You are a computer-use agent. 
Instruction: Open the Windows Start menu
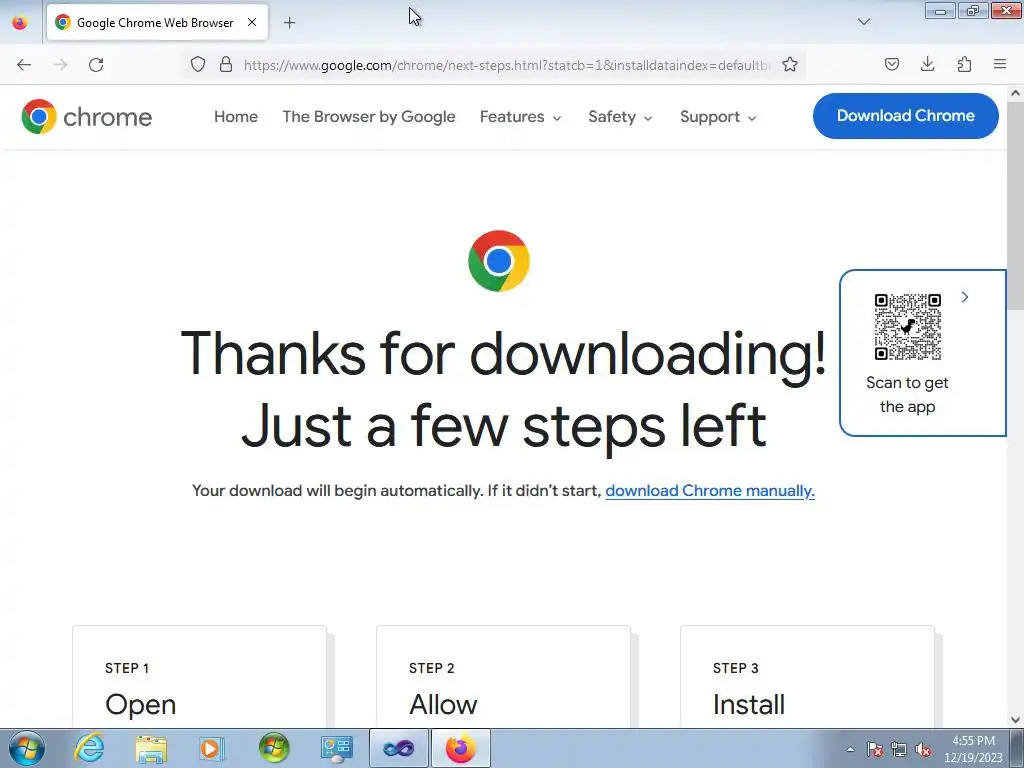pos(27,748)
